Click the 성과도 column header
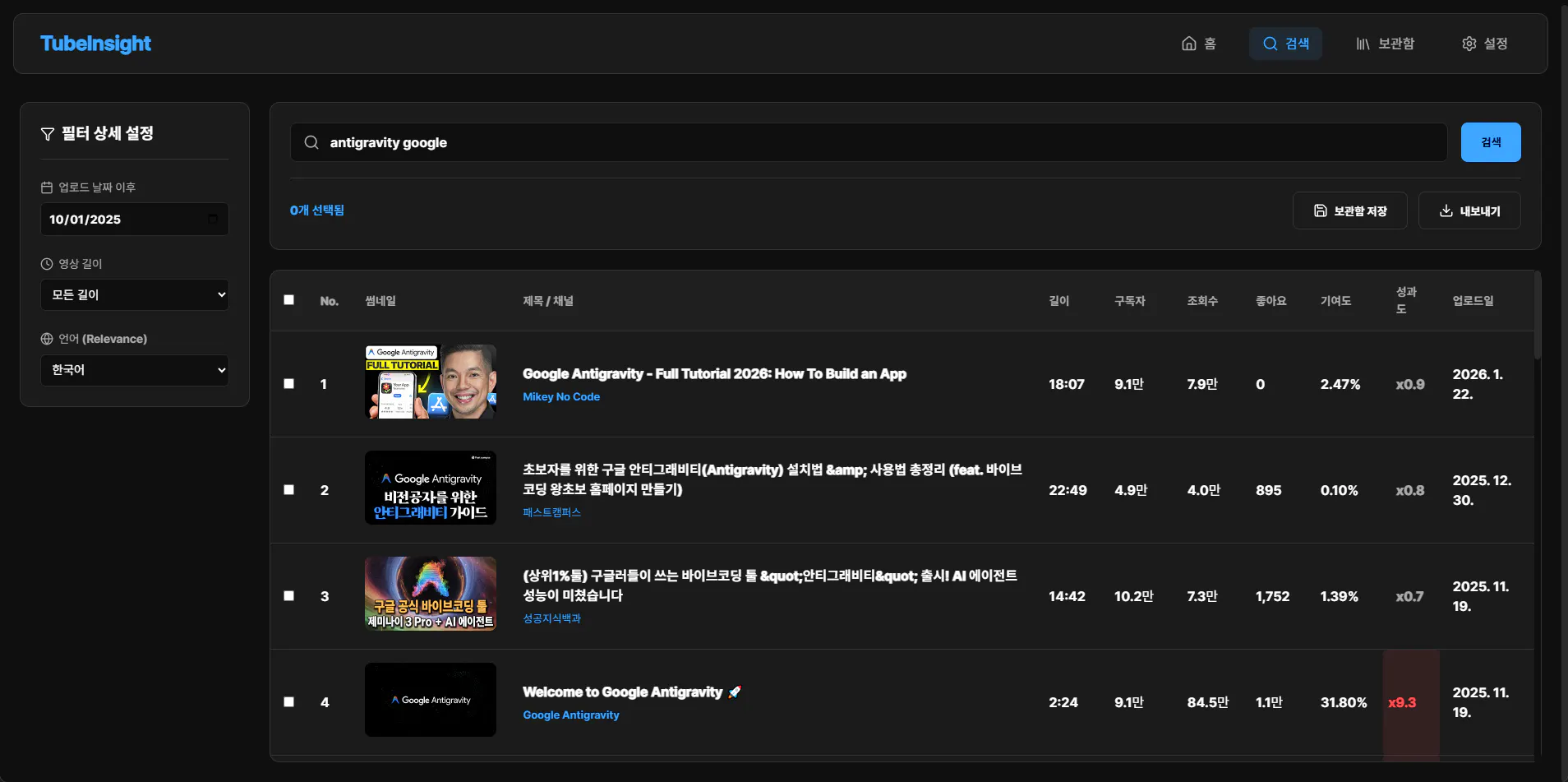Image resolution: width=1568 pixels, height=782 pixels. pyautogui.click(x=1406, y=301)
